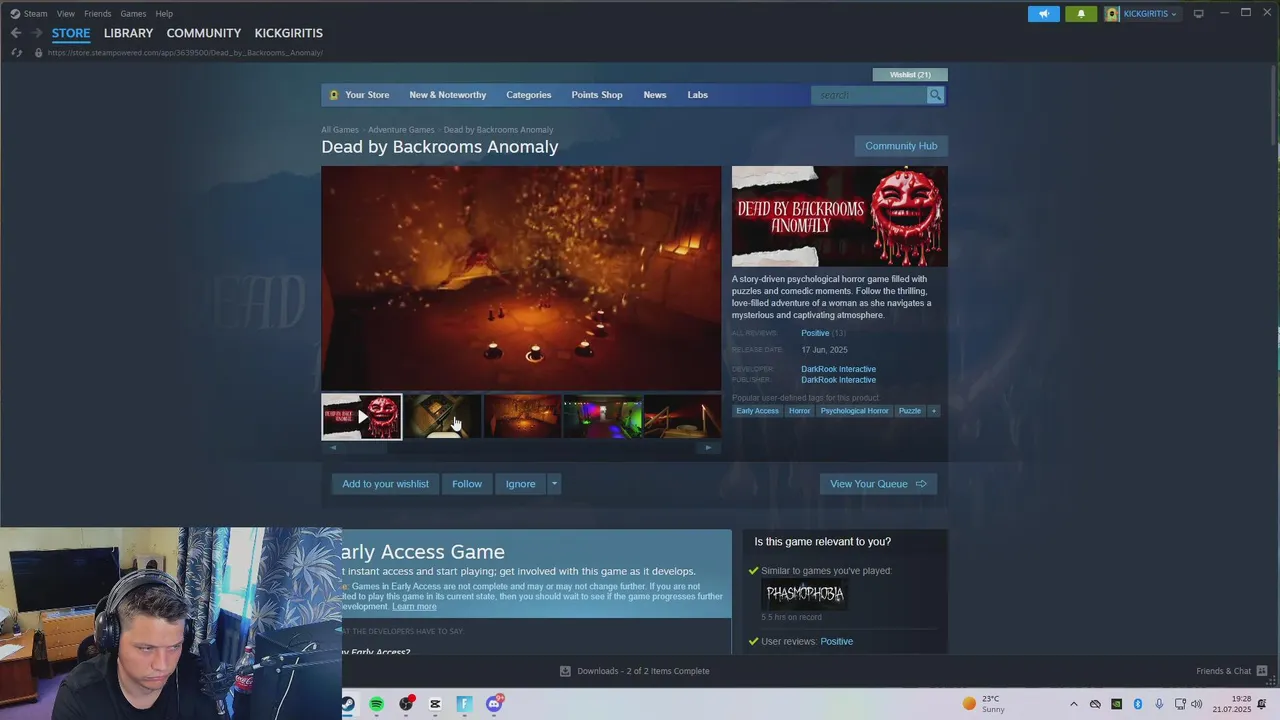
Task: Open the New & Noteworthy menu
Action: pos(448,95)
